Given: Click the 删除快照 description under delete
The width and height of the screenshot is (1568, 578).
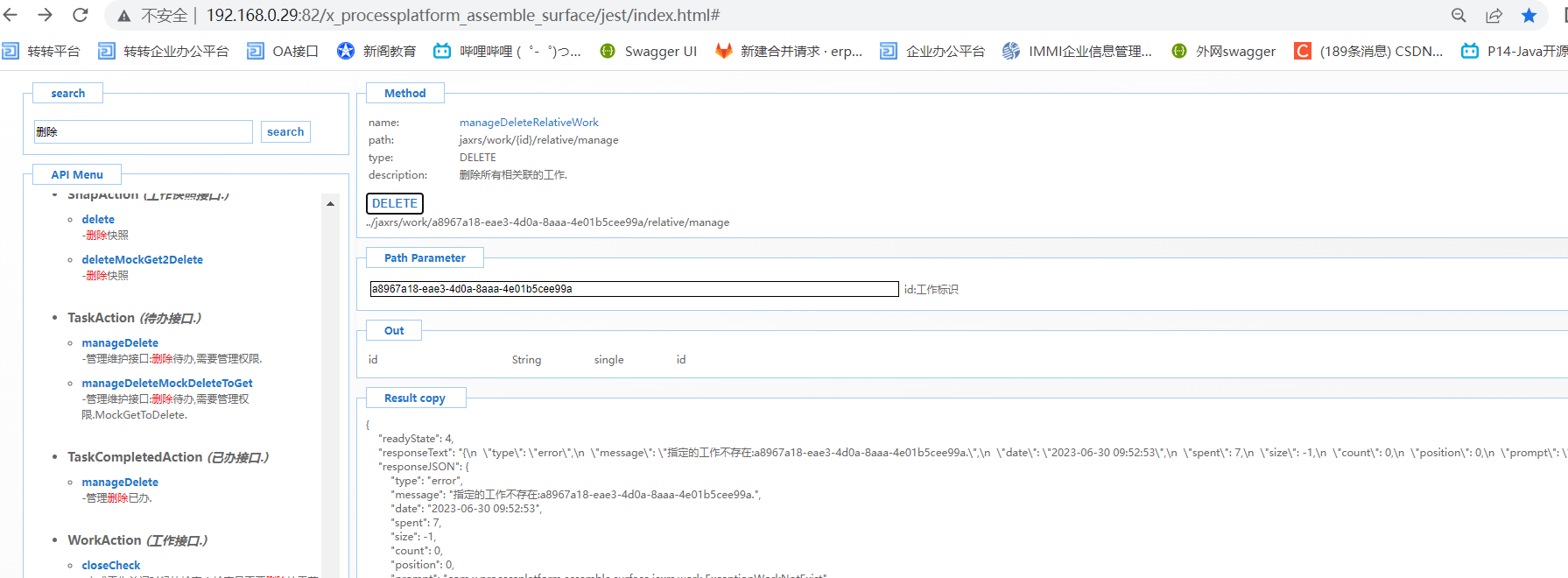Looking at the screenshot, I should [x=106, y=236].
